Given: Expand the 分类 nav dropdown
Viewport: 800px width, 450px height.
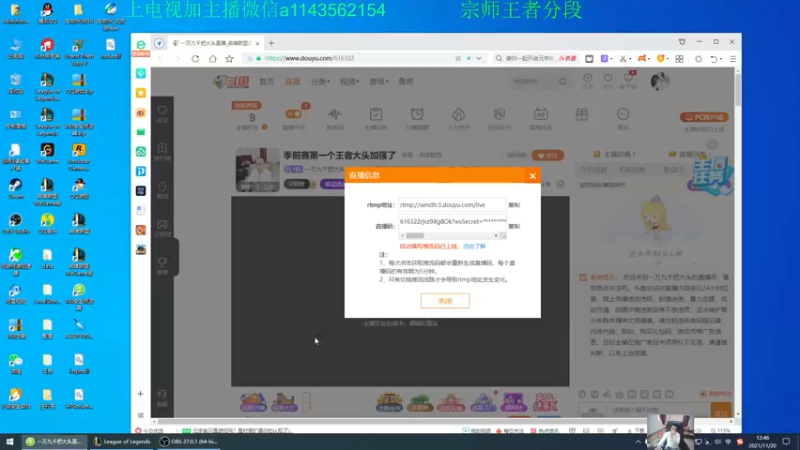Looking at the screenshot, I should (320, 82).
